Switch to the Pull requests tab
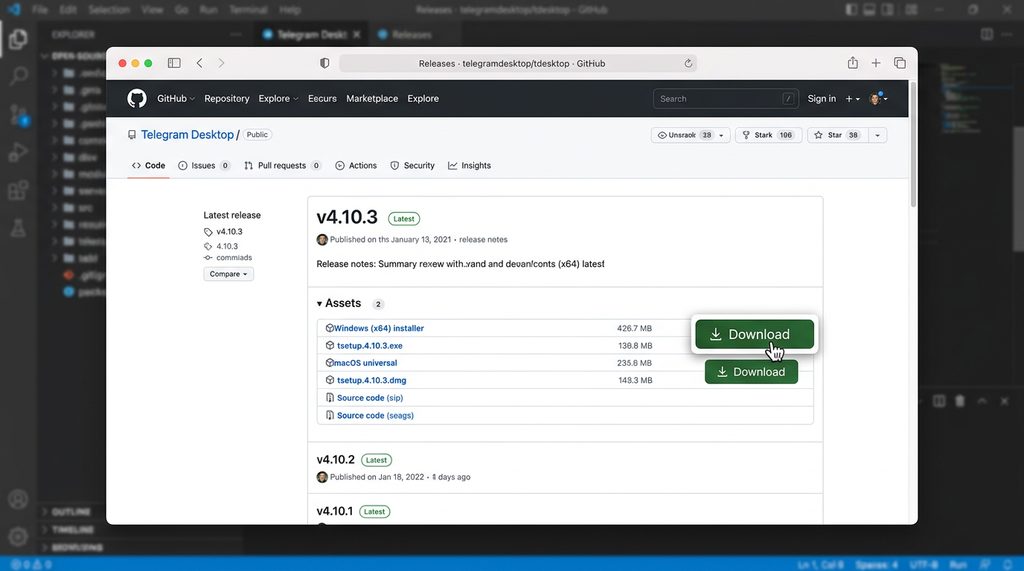1024x571 pixels. tap(282, 166)
